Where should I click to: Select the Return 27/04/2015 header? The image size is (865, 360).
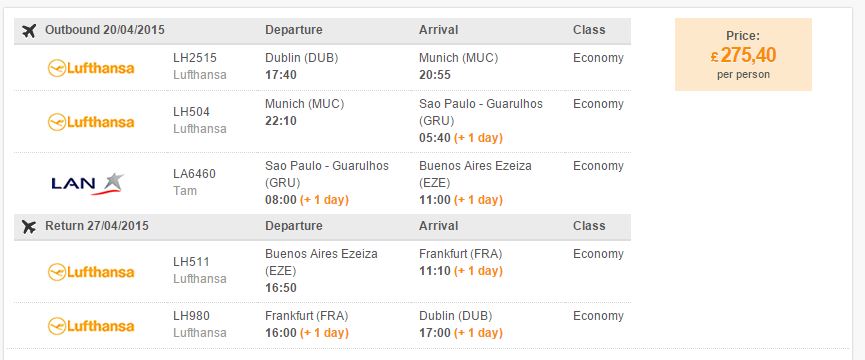point(97,226)
